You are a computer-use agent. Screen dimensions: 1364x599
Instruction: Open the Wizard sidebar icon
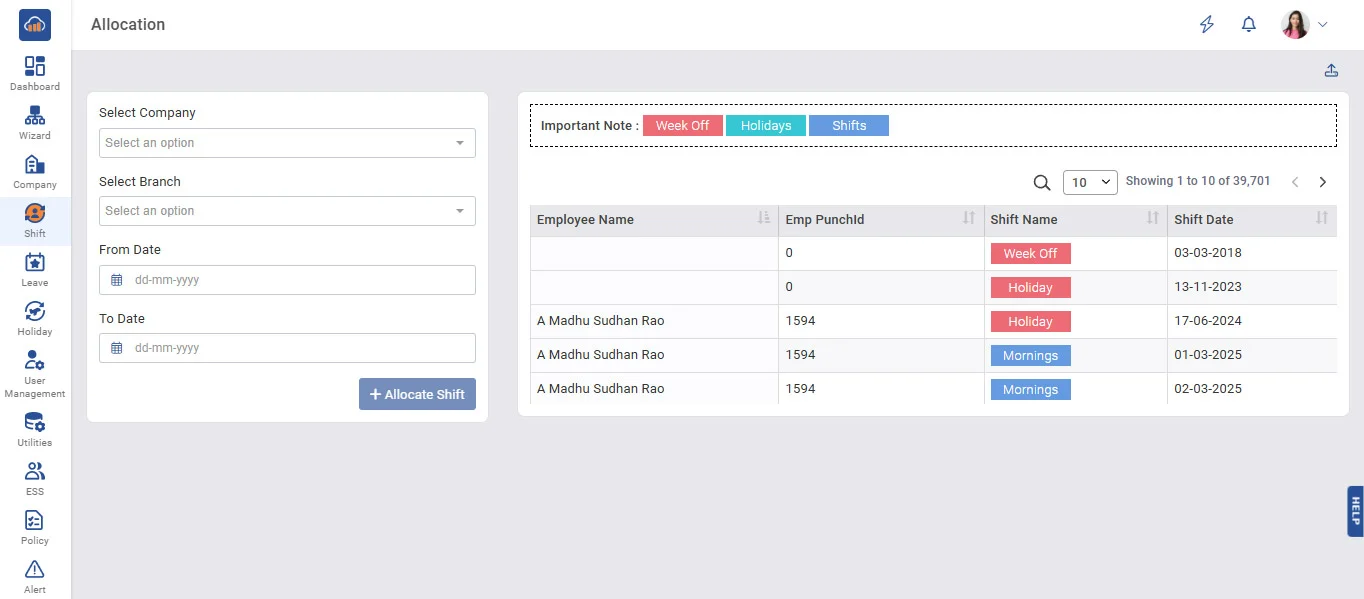coord(35,122)
